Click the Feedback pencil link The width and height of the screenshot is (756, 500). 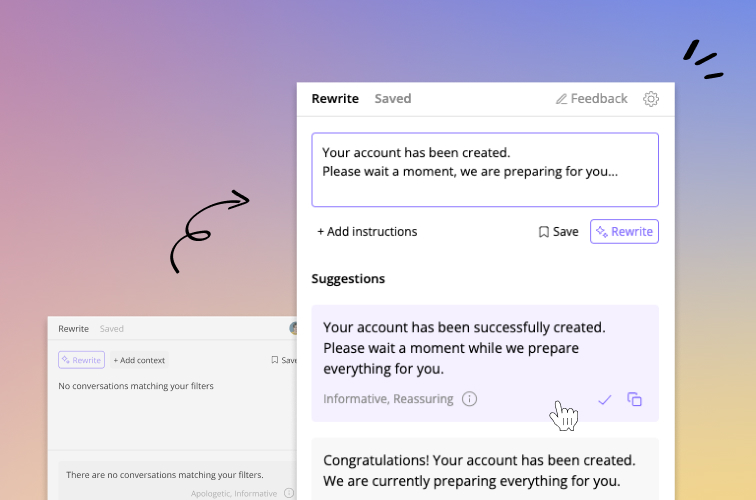(592, 98)
